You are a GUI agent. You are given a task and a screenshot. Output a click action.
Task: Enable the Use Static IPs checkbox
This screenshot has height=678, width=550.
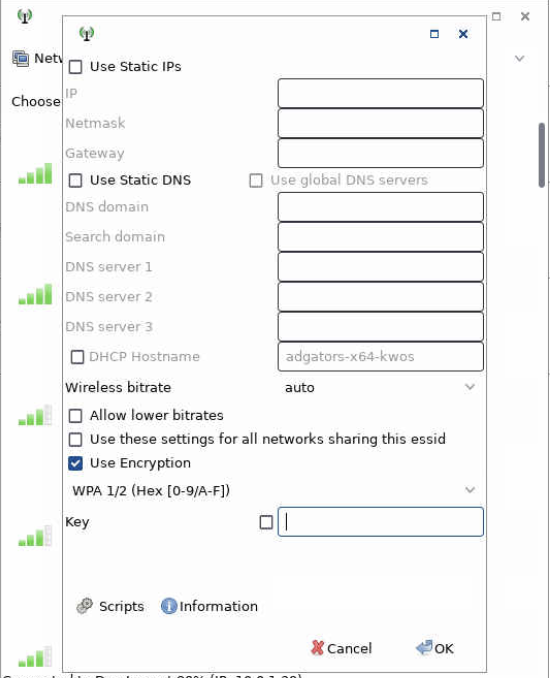click(76, 67)
